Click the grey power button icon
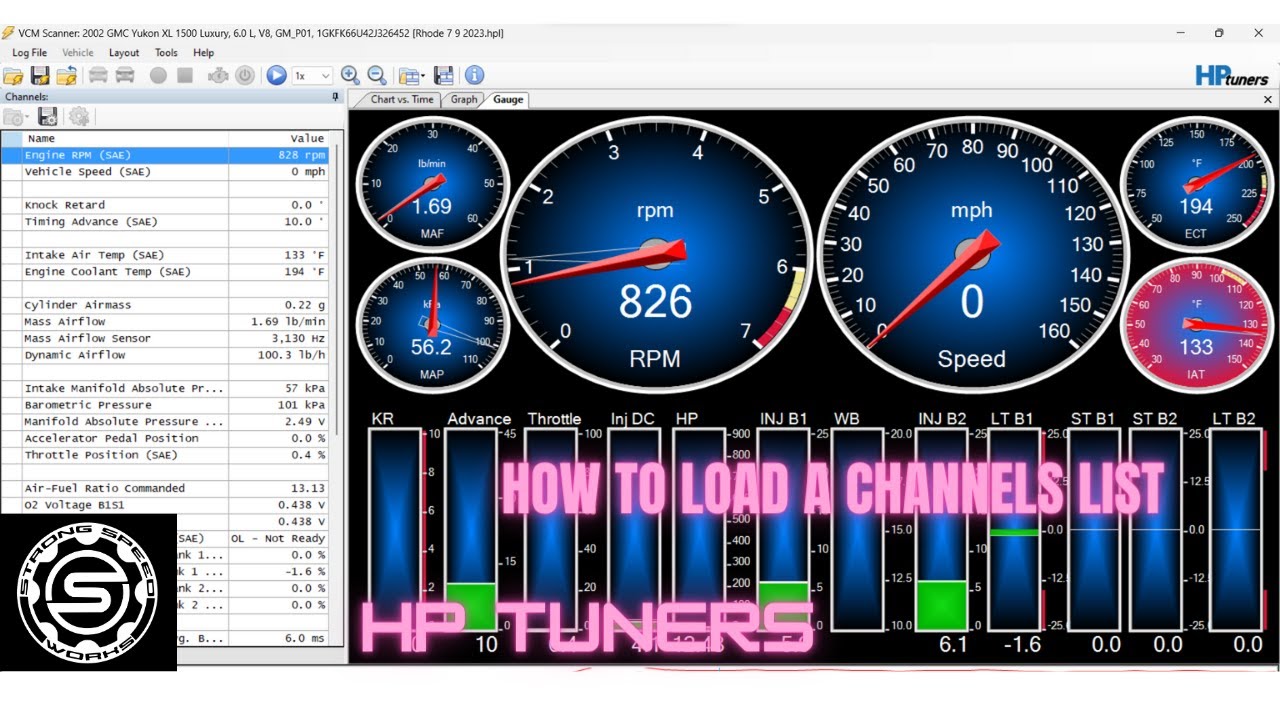1280x720 pixels. point(245,75)
